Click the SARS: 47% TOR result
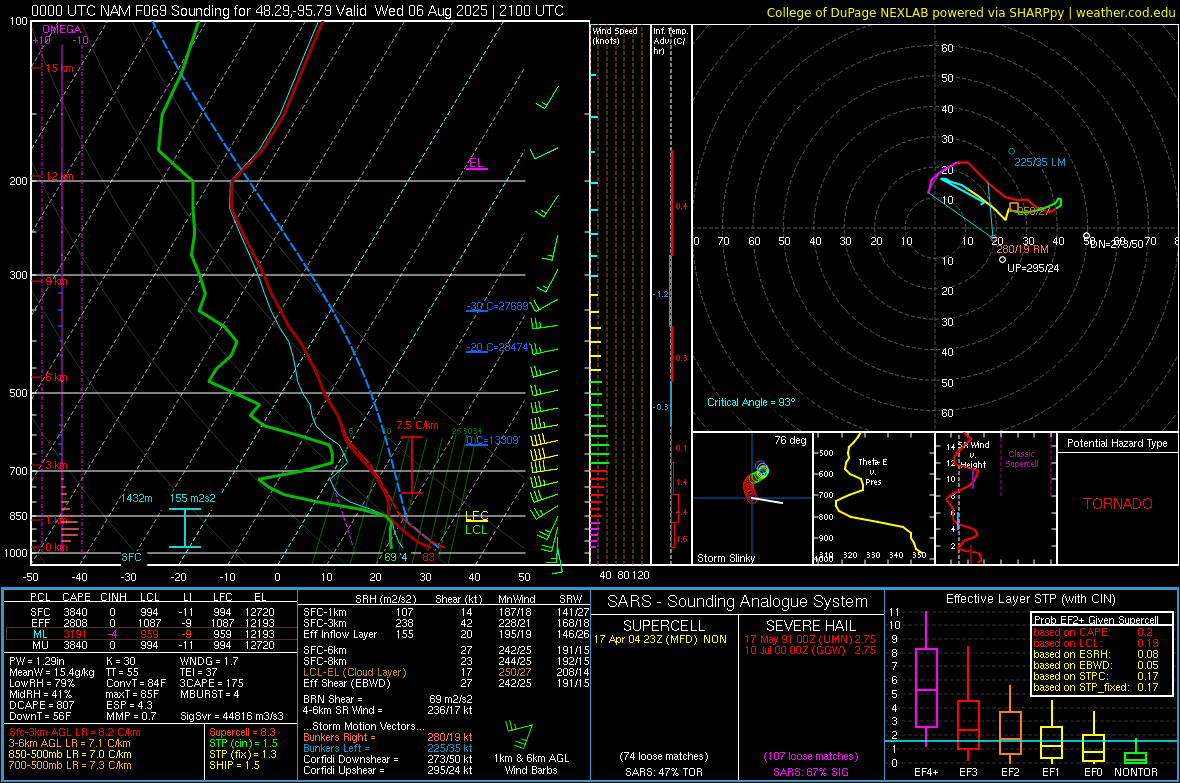 662,772
